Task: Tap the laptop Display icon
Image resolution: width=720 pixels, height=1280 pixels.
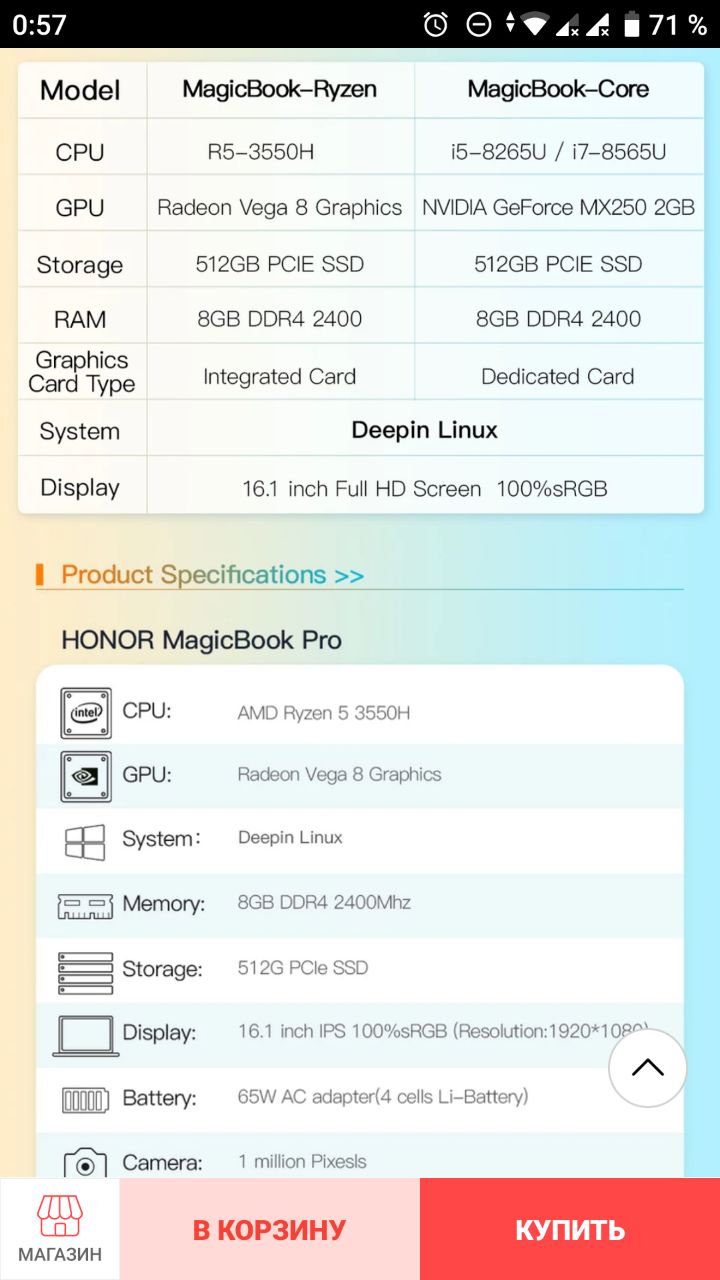Action: [86, 1036]
